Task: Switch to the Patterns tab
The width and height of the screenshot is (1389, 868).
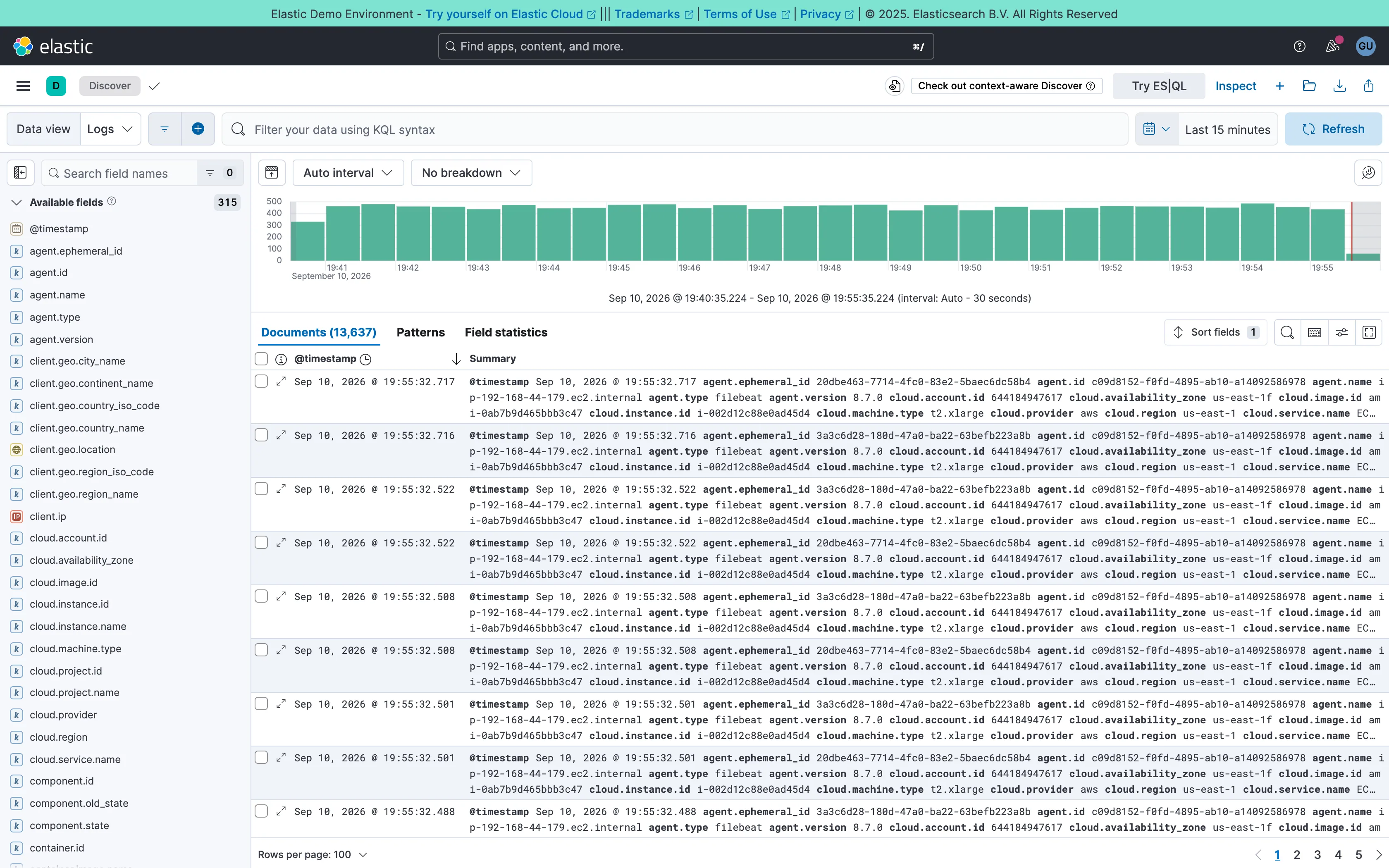Action: coord(420,332)
